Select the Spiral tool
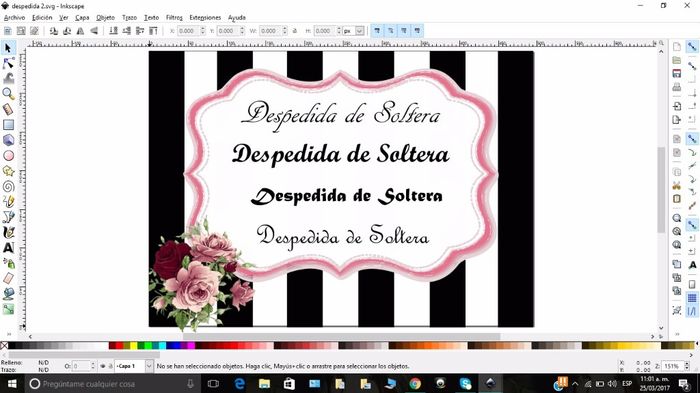 pyautogui.click(x=8, y=186)
